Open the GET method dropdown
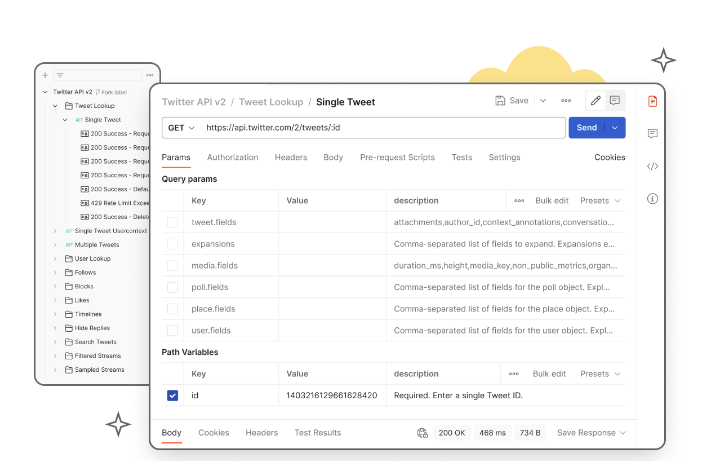Screen dimensions: 702x461 181,128
